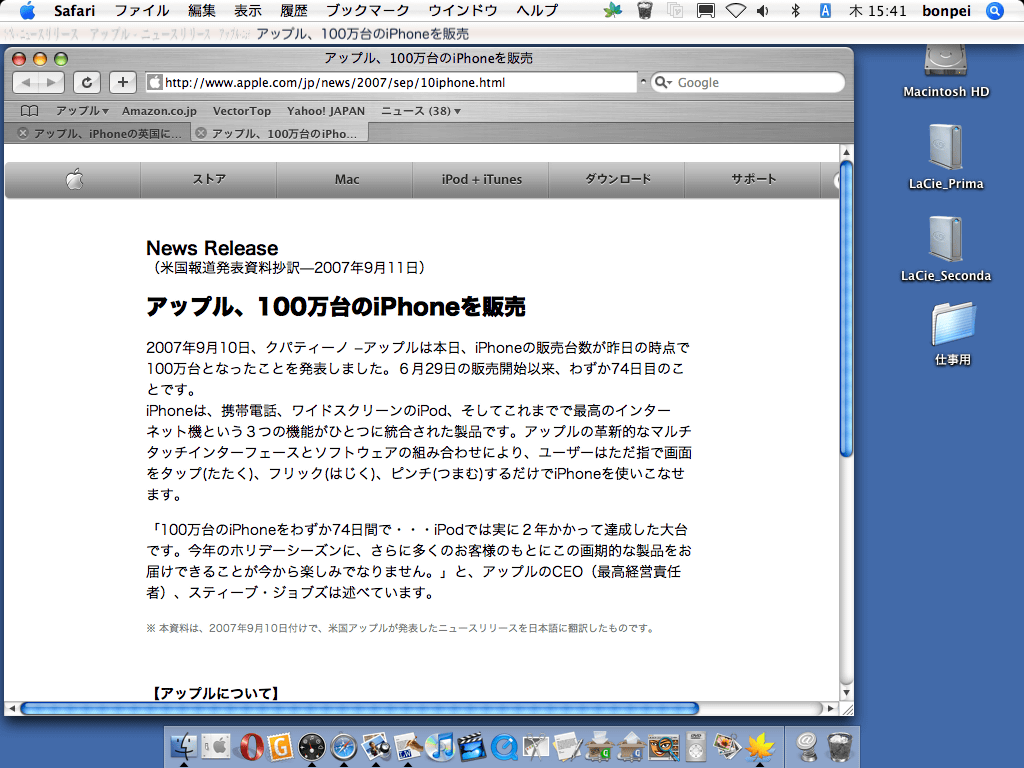Open Preview from the Dock
The image size is (1024, 768).
click(376, 746)
